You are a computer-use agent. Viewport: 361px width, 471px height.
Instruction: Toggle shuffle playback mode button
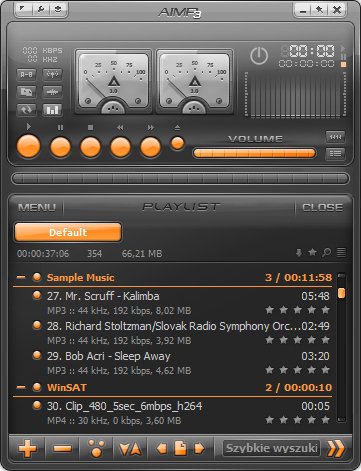point(26,92)
